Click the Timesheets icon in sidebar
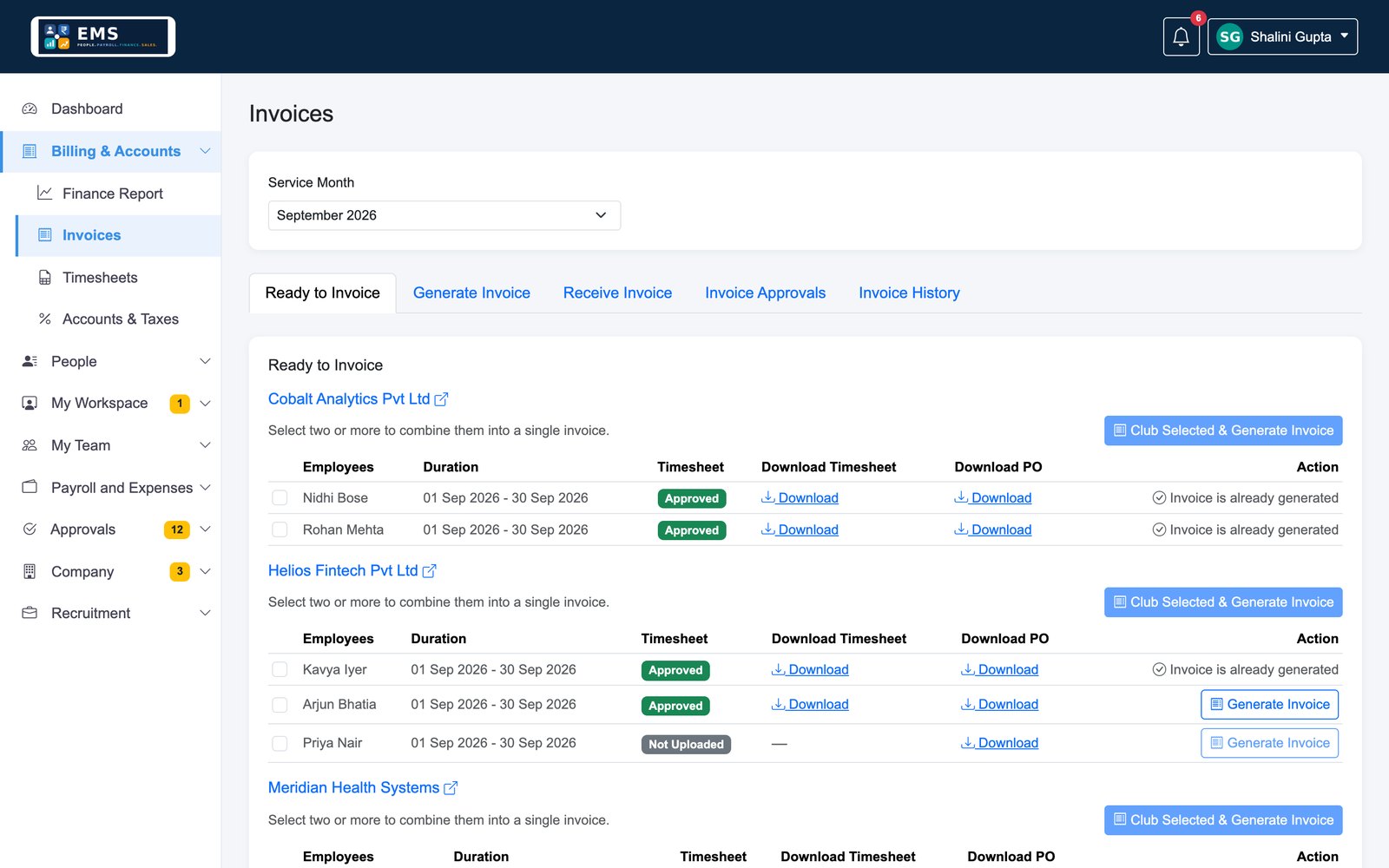 pyautogui.click(x=45, y=278)
